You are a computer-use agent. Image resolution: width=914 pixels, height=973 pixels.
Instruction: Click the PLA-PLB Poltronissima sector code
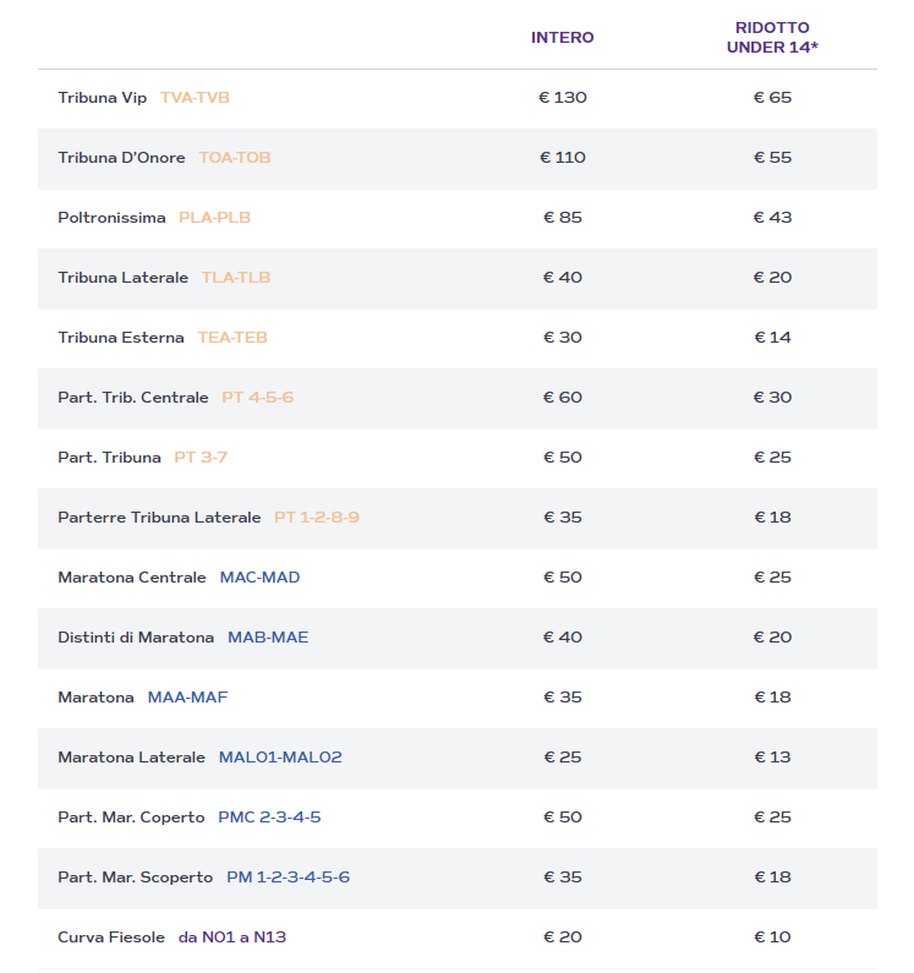tap(214, 218)
